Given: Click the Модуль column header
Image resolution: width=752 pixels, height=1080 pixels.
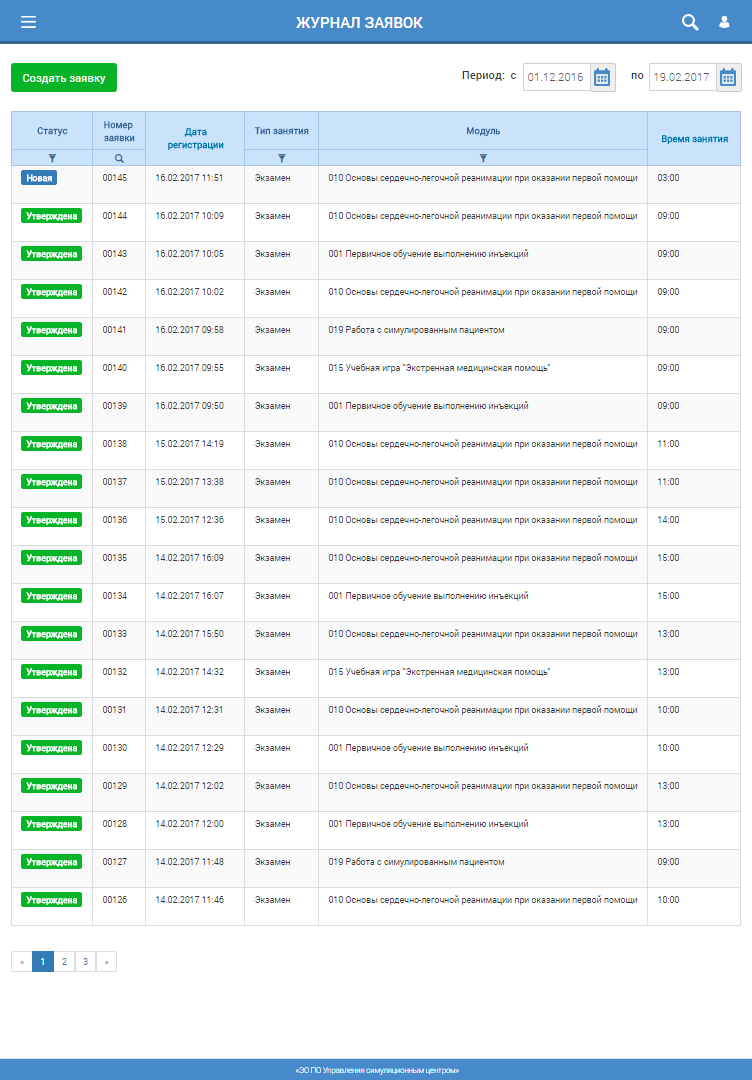Looking at the screenshot, I should pos(483,131).
